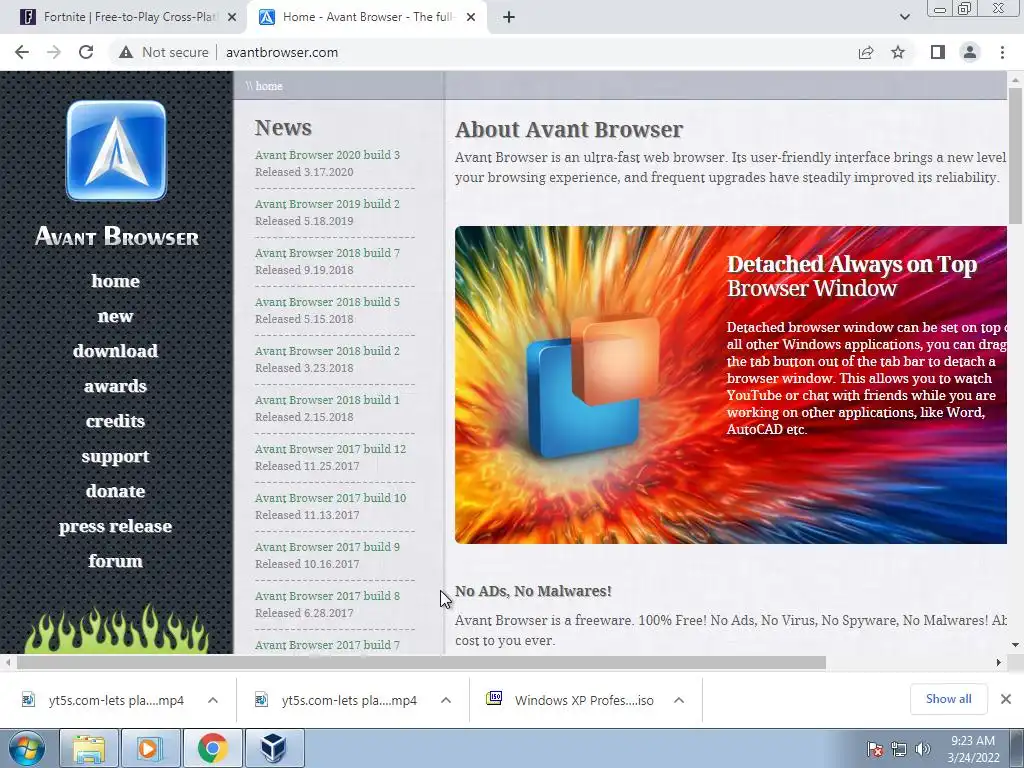Launch Windows Media Player from taskbar
Screen dimensions: 1024x768
point(149,748)
